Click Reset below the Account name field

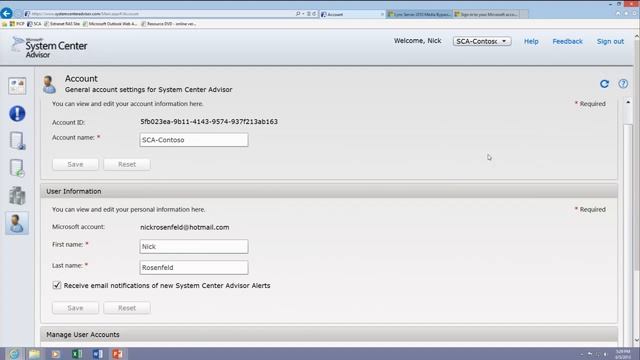(x=127, y=164)
